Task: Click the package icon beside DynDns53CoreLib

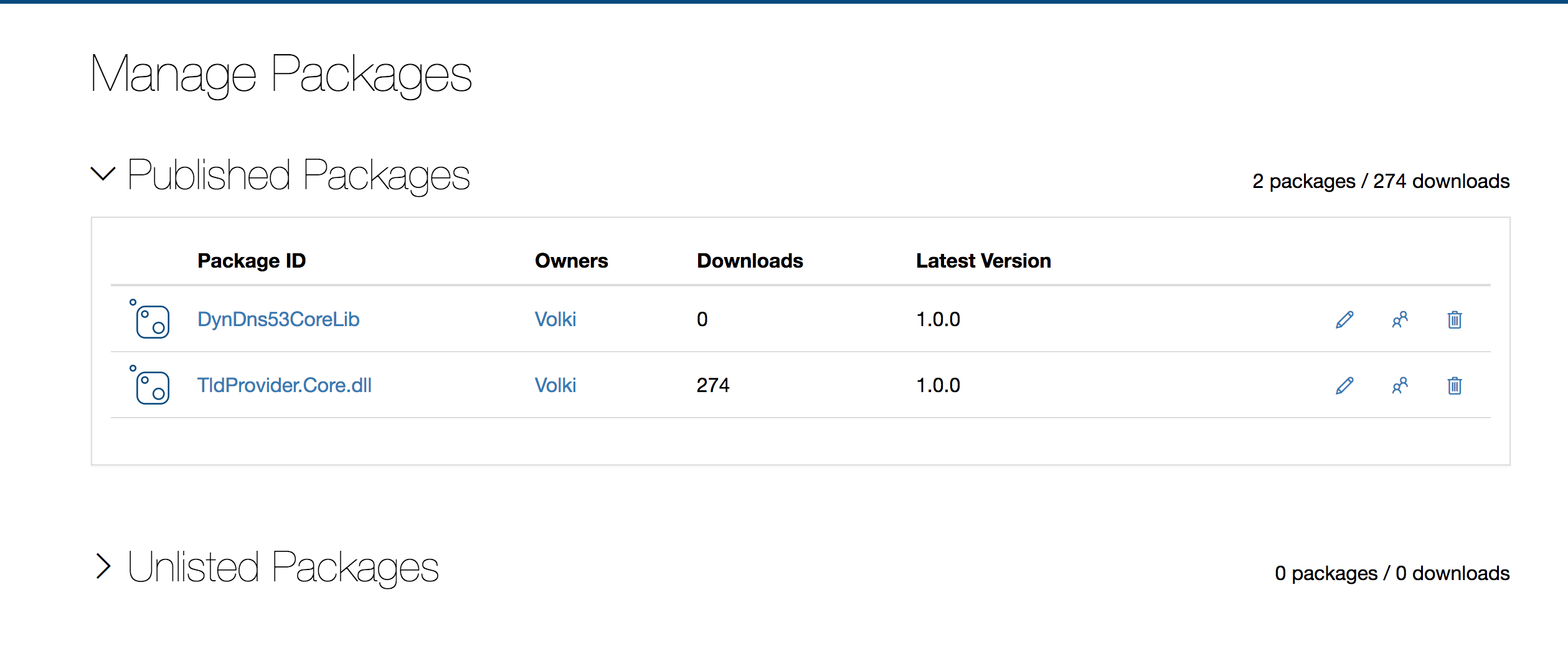Action: (x=151, y=320)
